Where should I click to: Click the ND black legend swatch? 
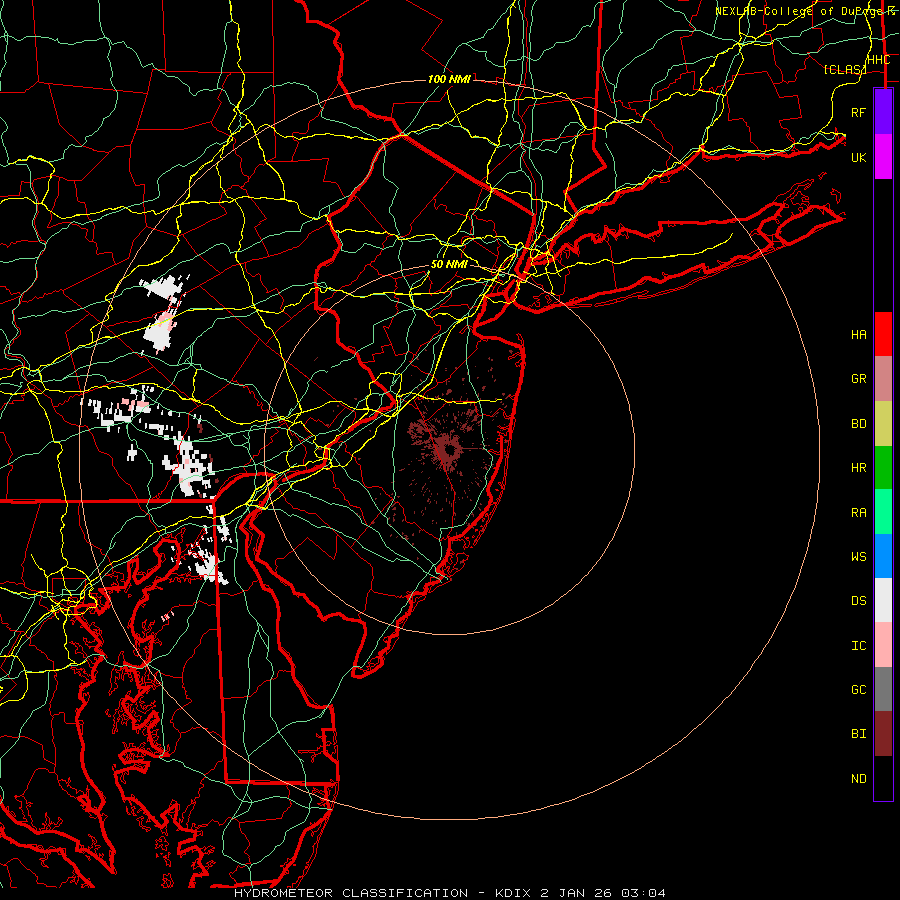883,778
